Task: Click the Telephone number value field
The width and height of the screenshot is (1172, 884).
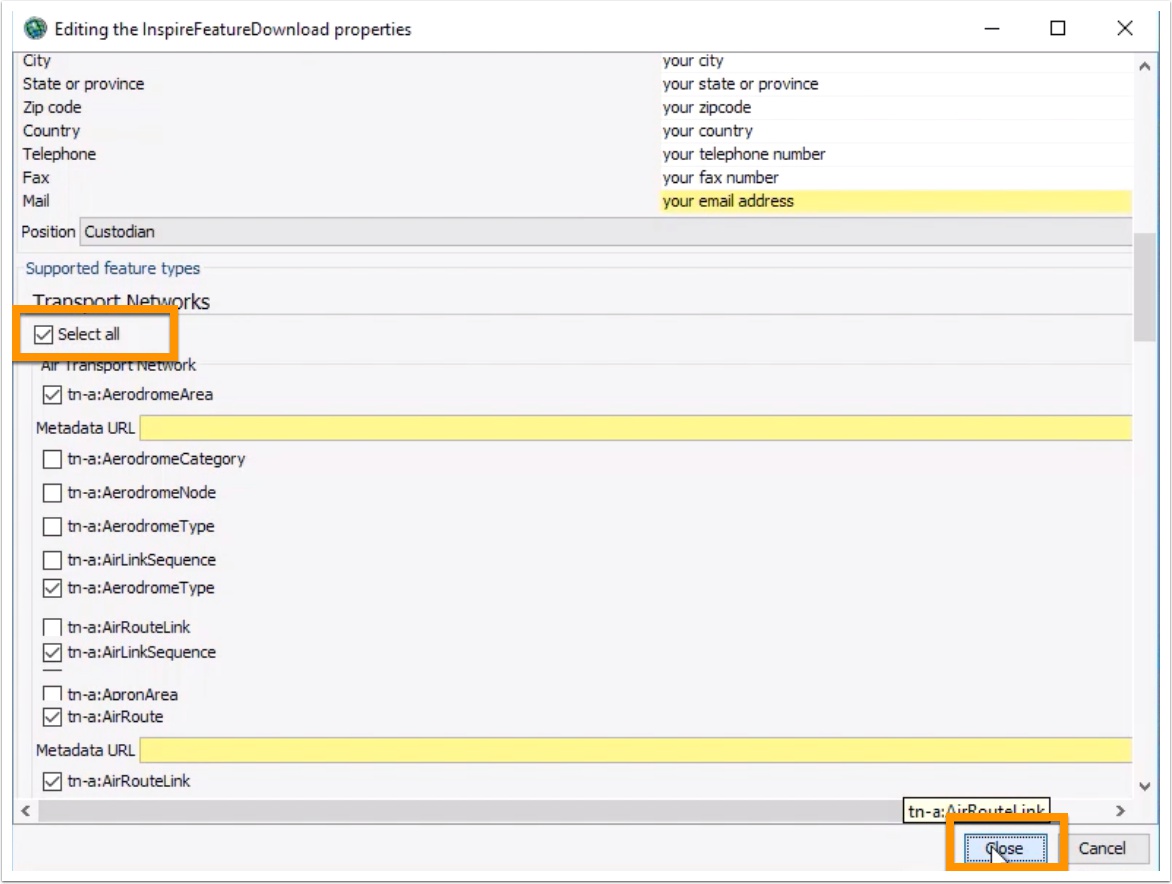Action: click(895, 154)
